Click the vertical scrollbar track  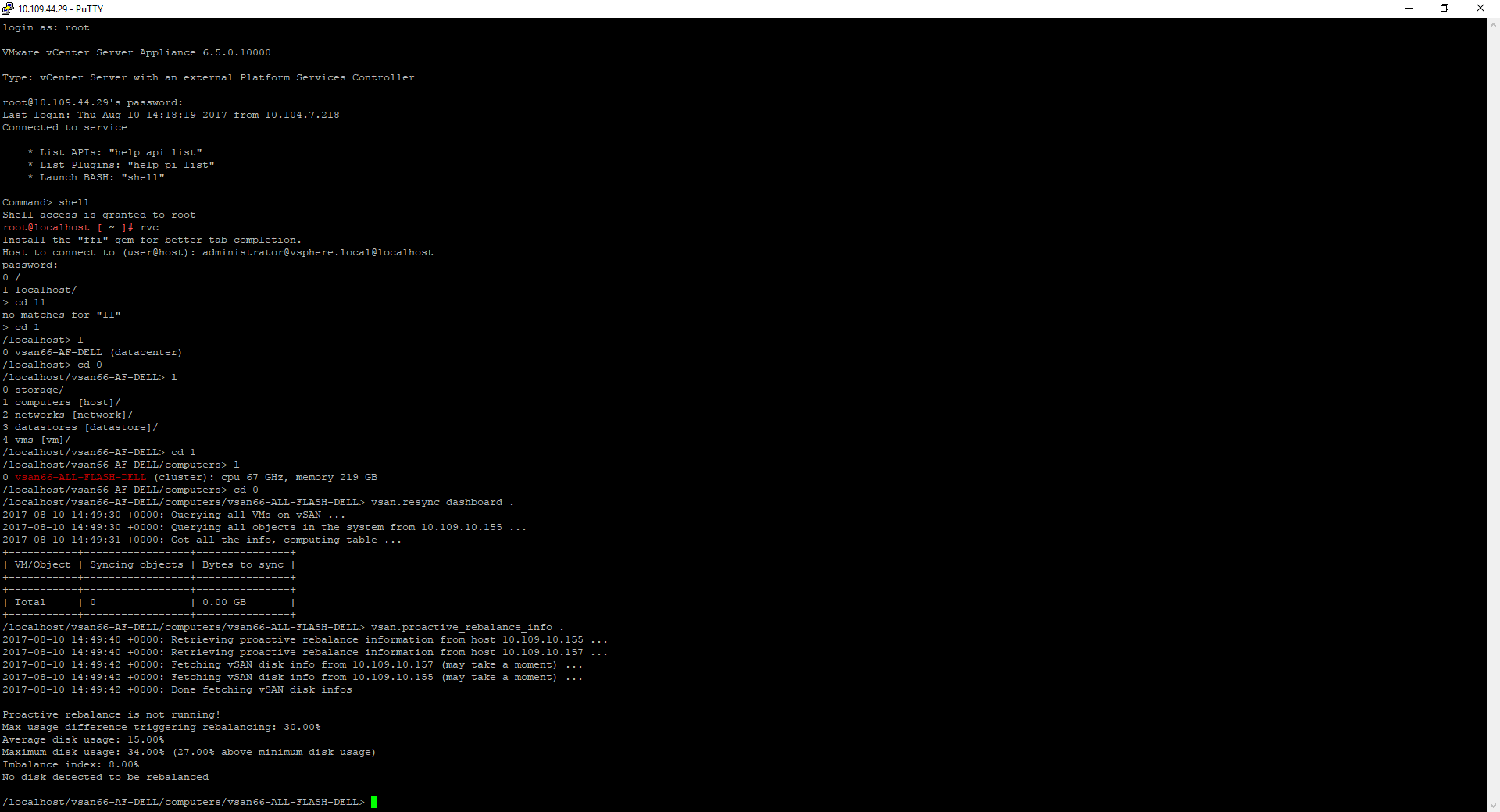click(x=1493, y=390)
